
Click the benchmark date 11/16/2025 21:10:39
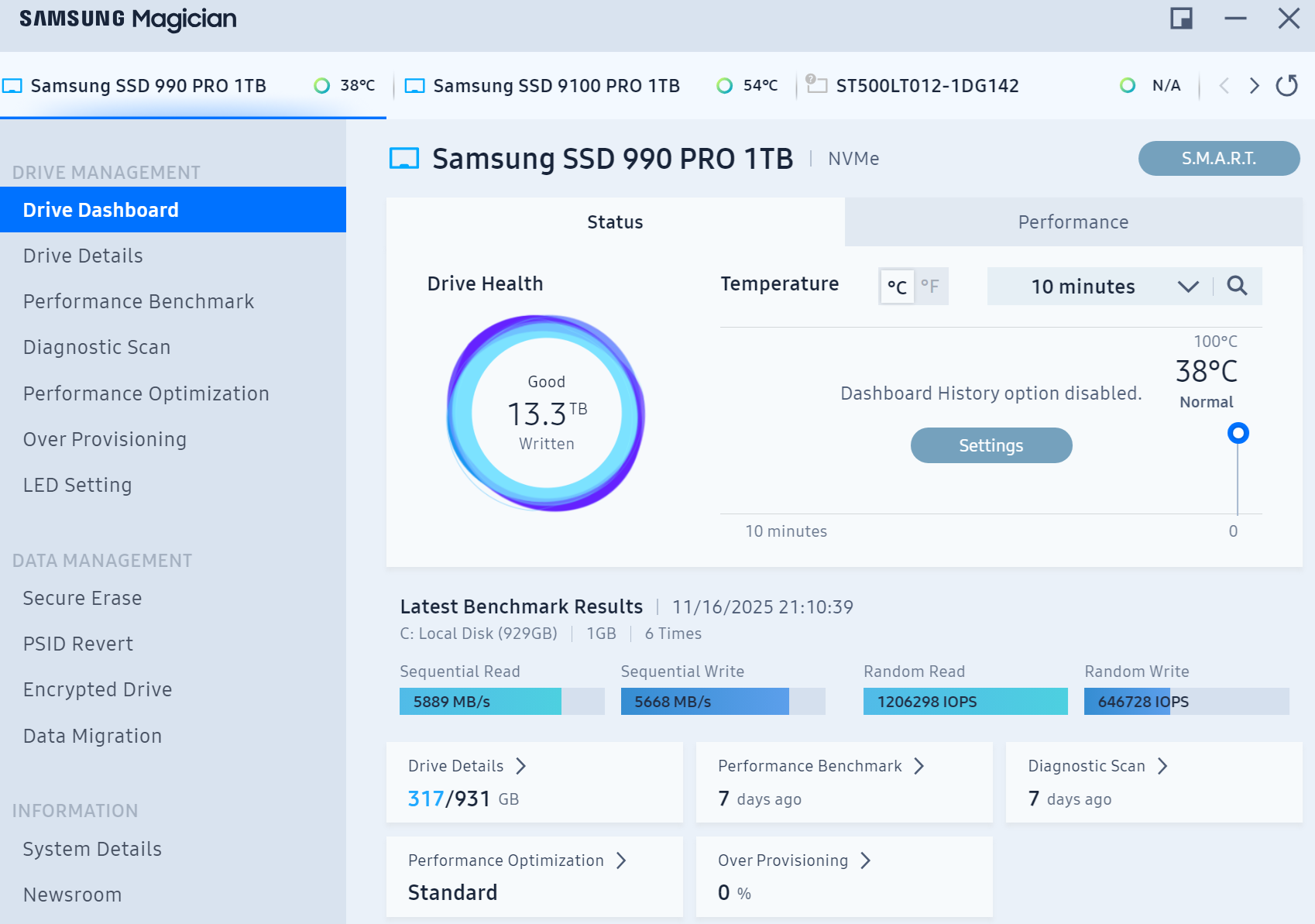(x=763, y=606)
